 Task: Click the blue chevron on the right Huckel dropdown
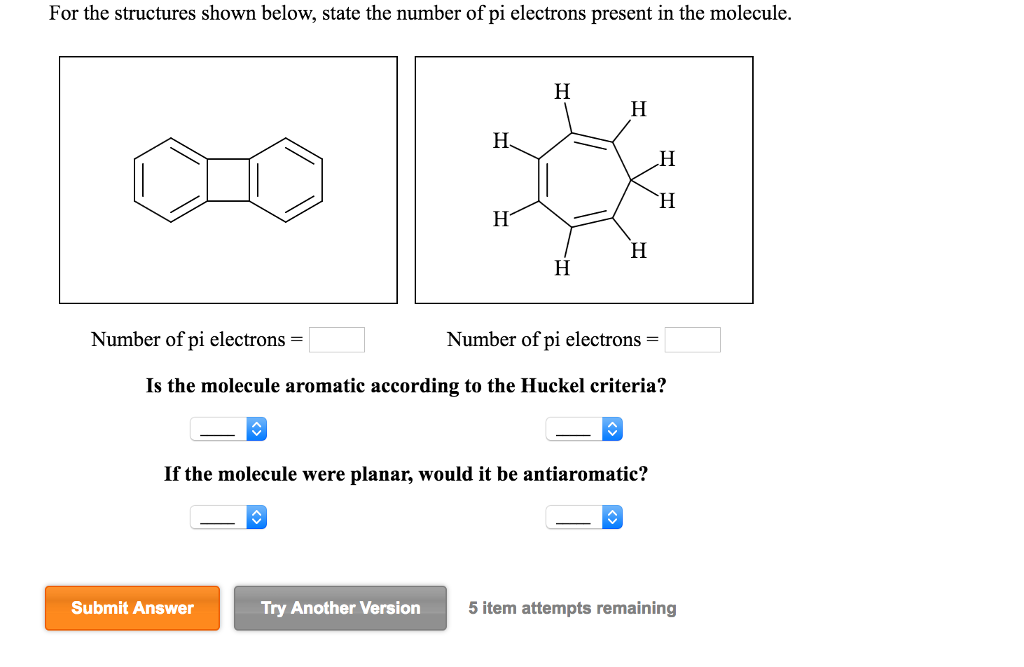coord(613,429)
